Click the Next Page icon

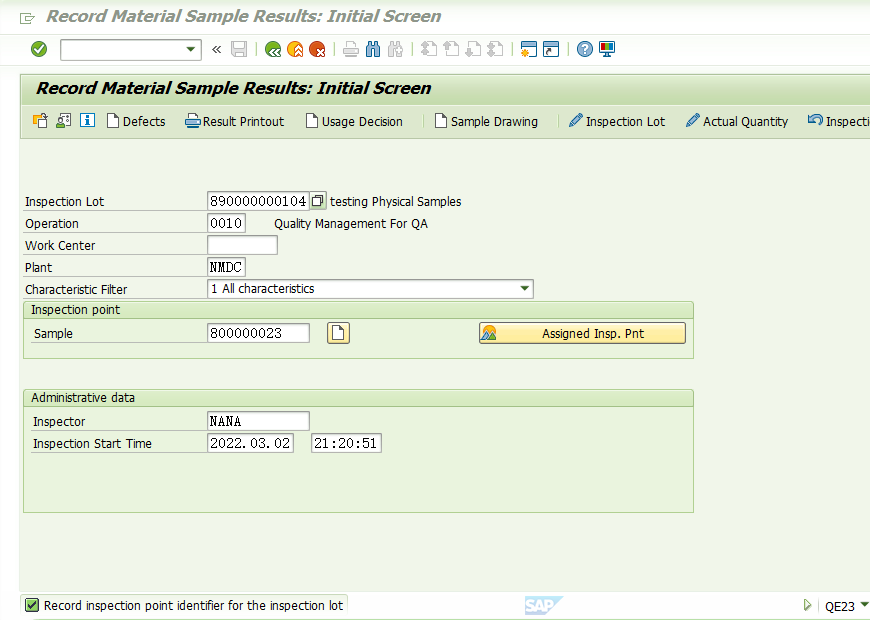tap(473, 49)
